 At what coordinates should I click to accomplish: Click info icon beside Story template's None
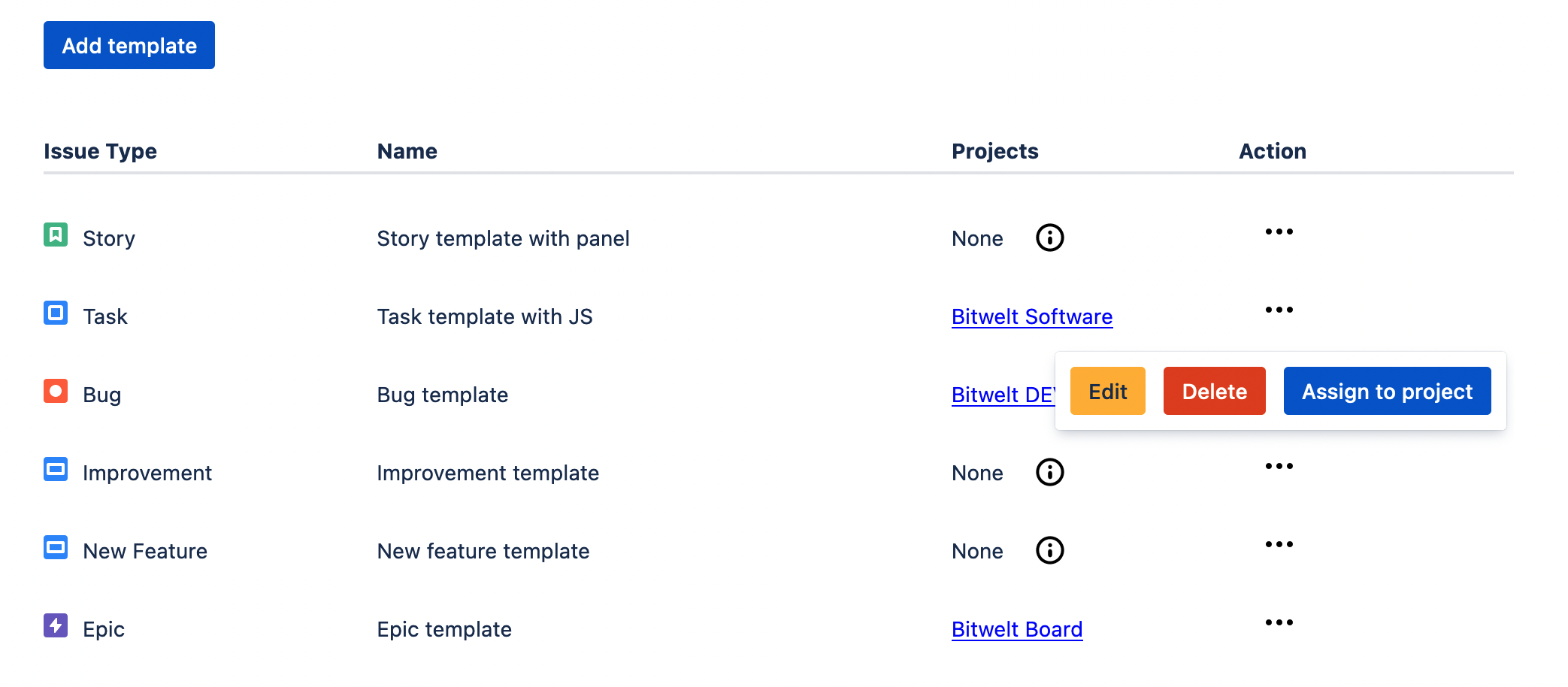(x=1049, y=238)
